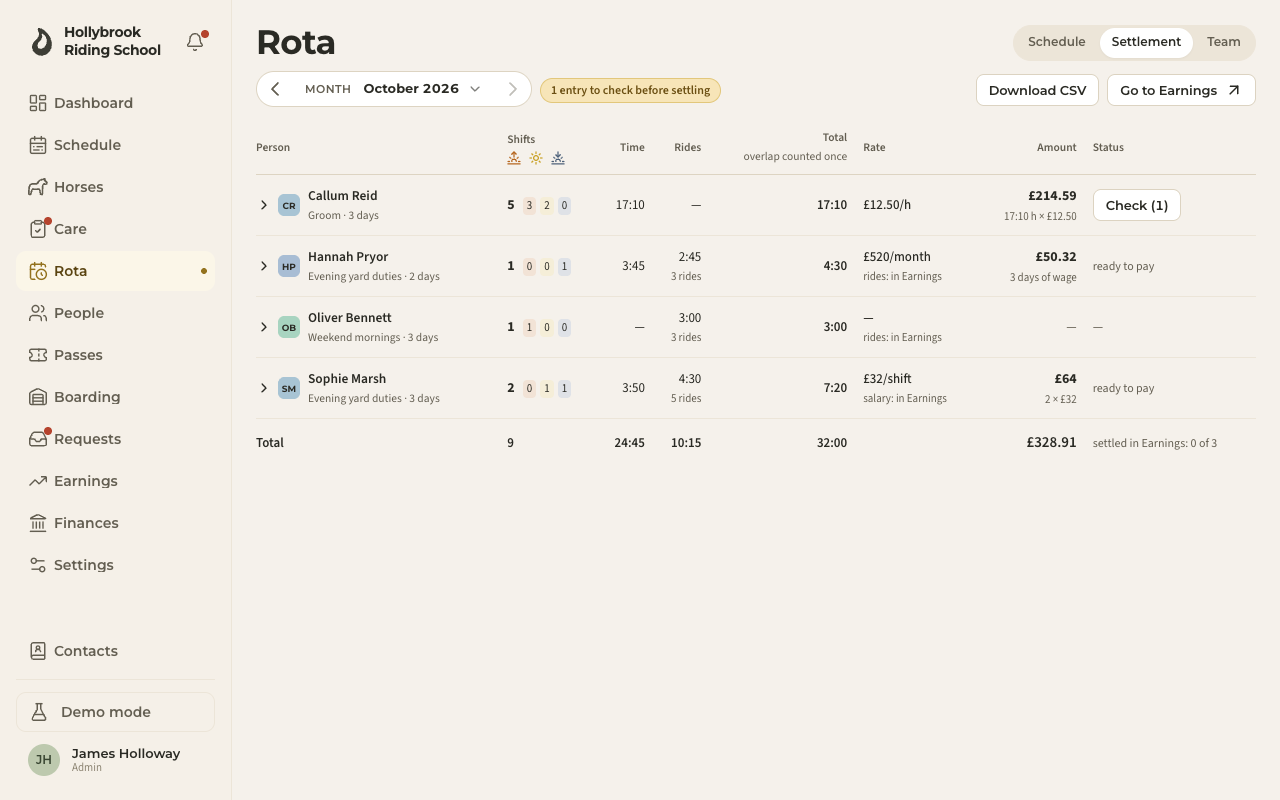Switch to the Schedule tab
The width and height of the screenshot is (1280, 800).
(1057, 42)
